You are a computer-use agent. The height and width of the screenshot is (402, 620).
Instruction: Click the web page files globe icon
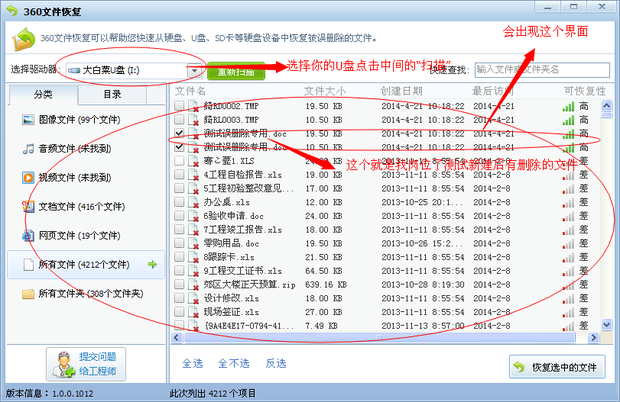tap(28, 236)
